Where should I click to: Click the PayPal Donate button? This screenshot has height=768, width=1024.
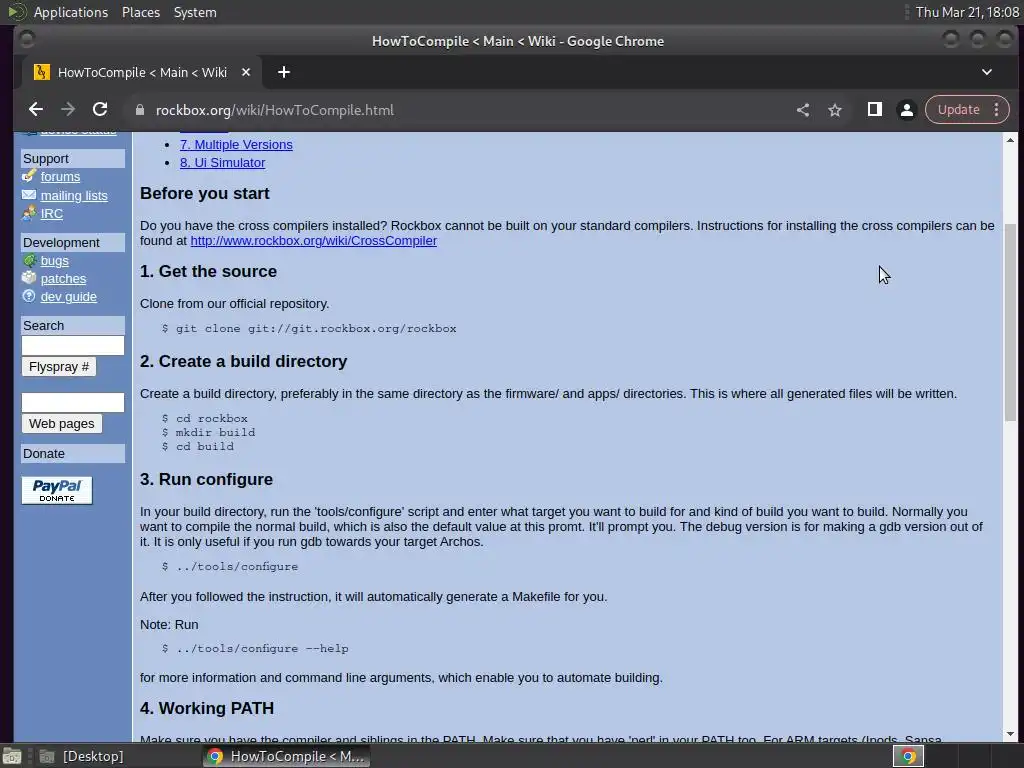(57, 490)
